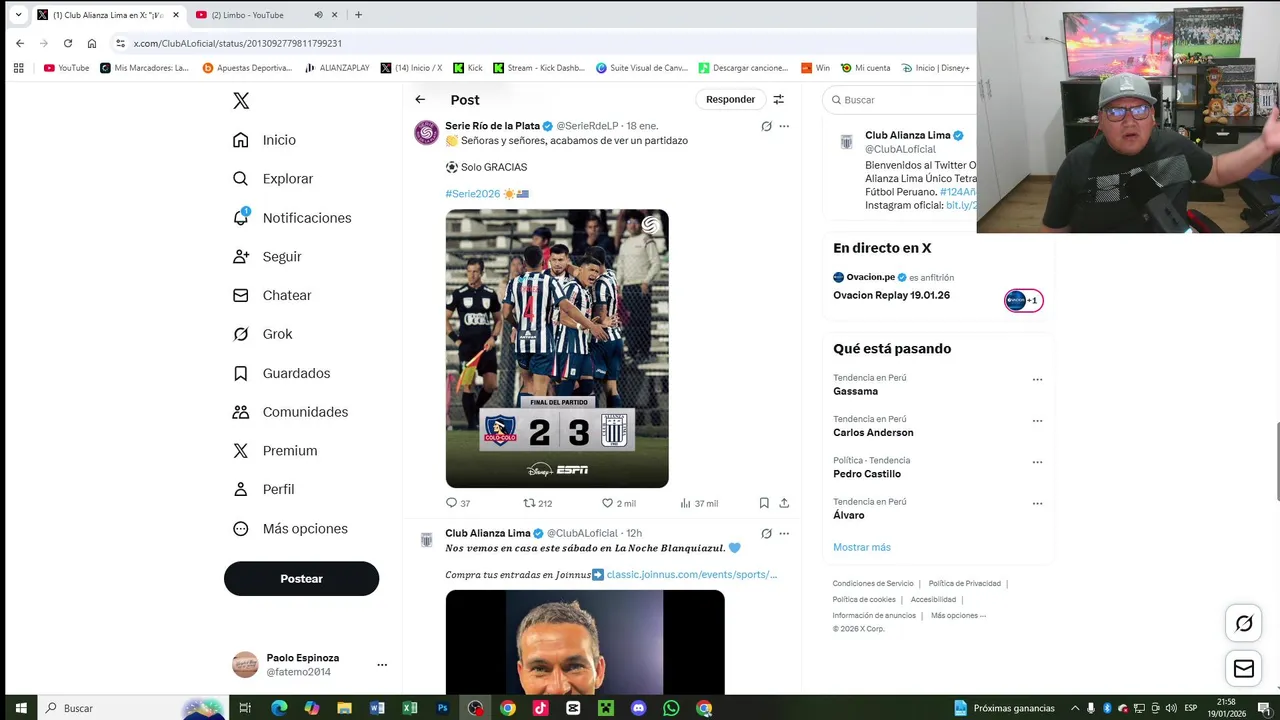This screenshot has height=720, width=1280.
Task: Click the Postear button
Action: pyautogui.click(x=301, y=578)
